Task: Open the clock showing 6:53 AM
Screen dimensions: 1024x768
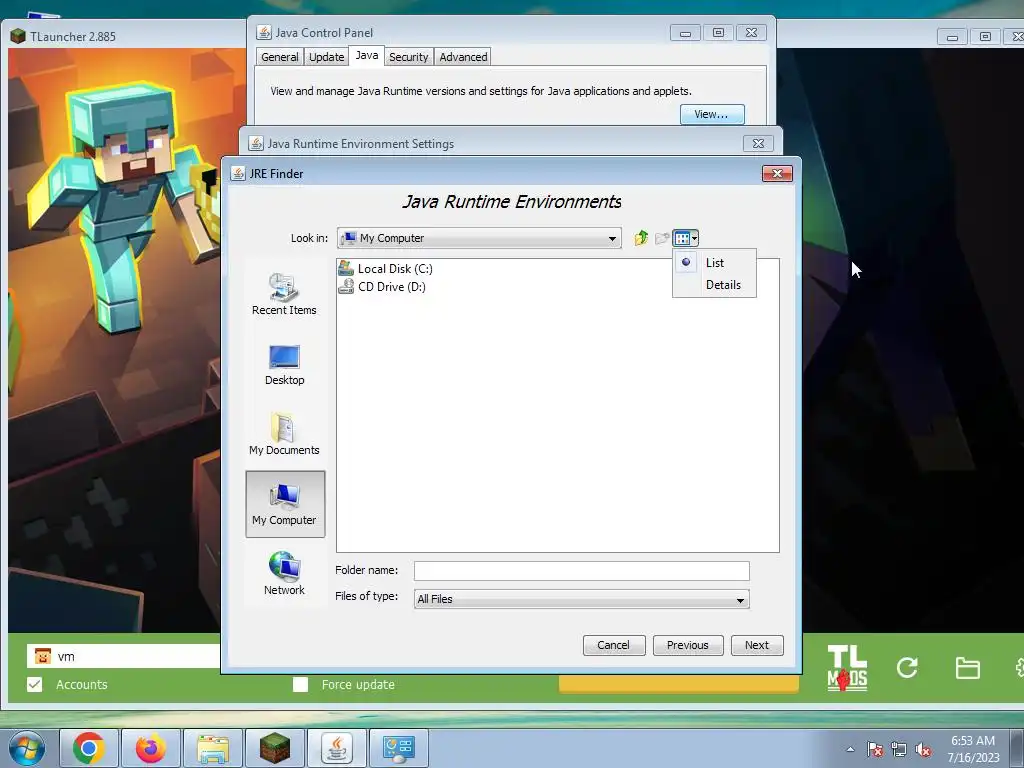Action: (973, 749)
